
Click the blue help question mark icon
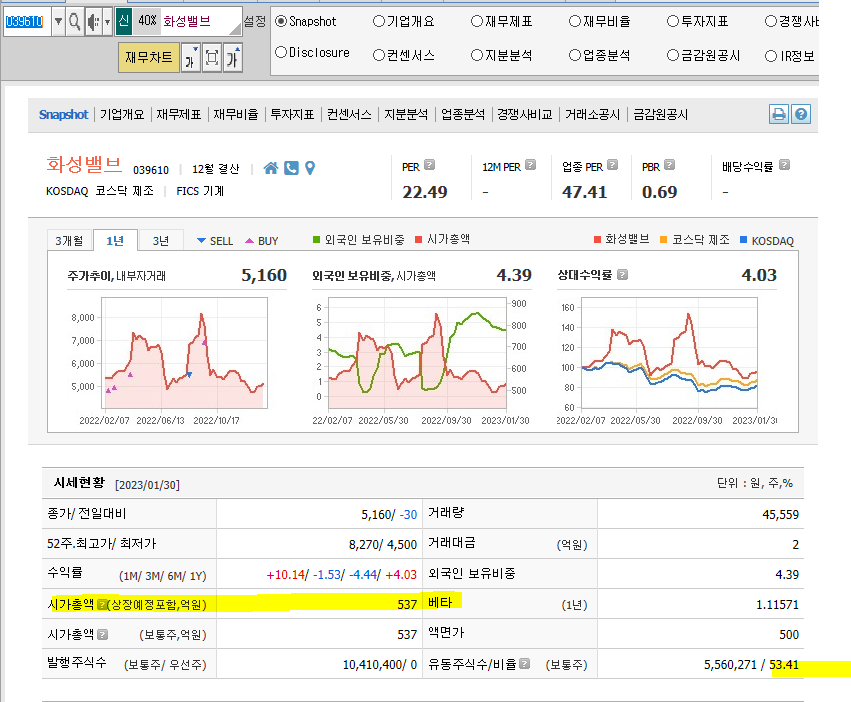coord(801,115)
